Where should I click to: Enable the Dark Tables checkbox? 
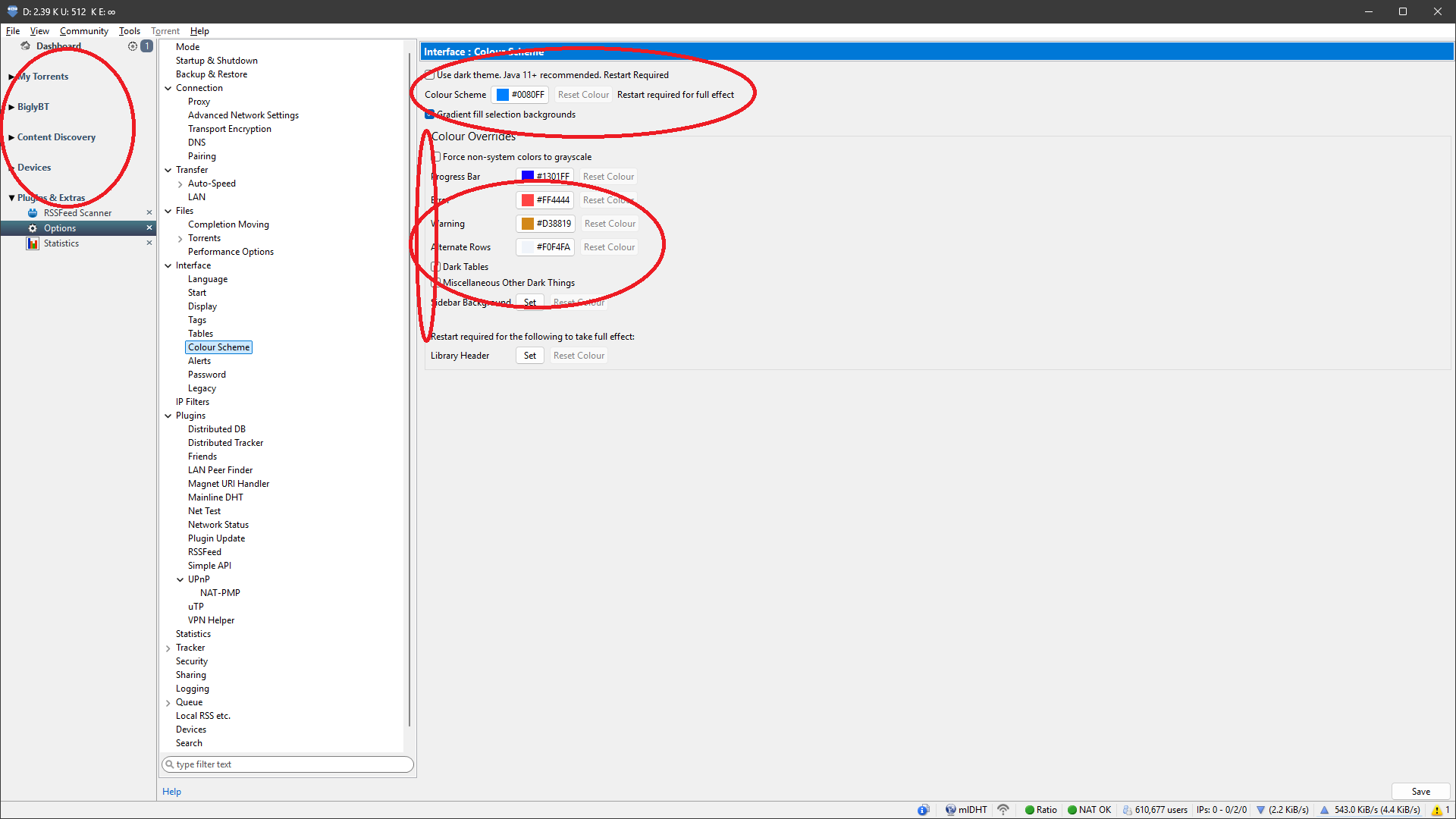pyautogui.click(x=436, y=267)
